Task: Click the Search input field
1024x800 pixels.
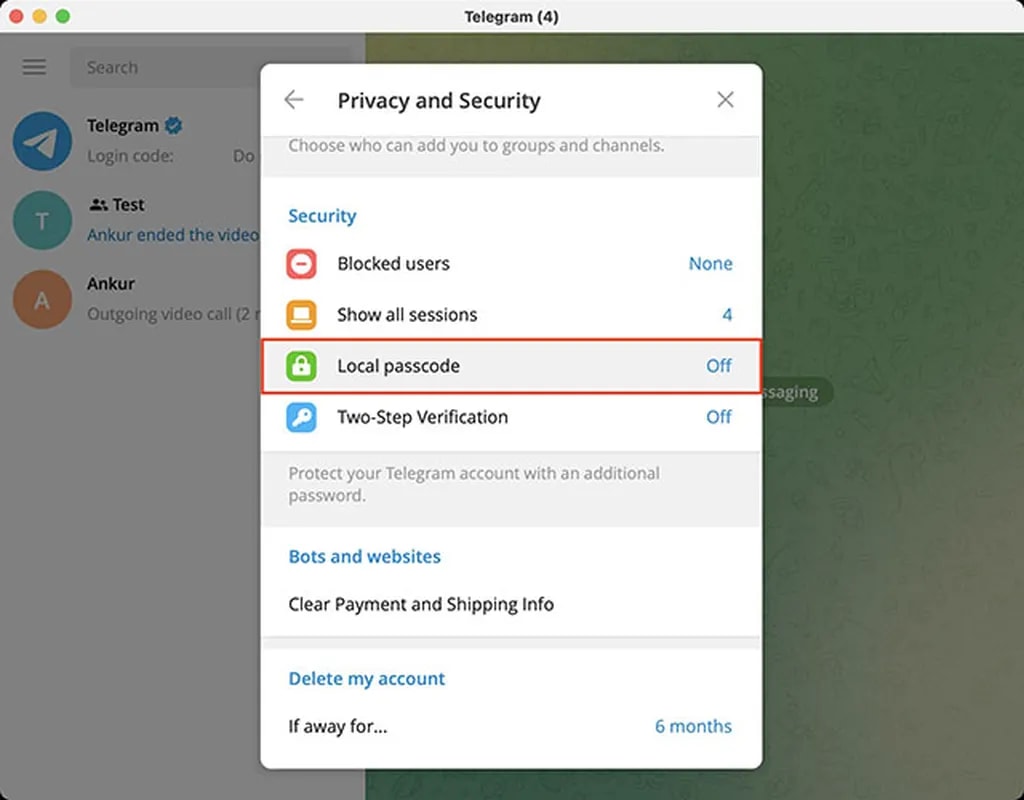Action: [x=160, y=68]
